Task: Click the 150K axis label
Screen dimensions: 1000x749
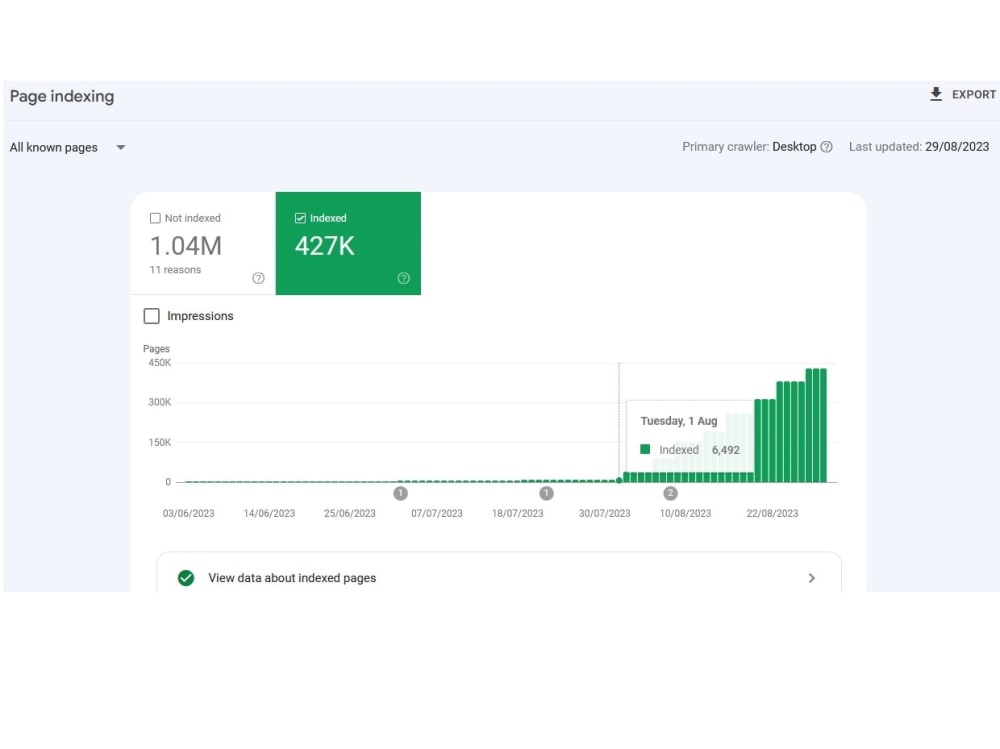Action: pyautogui.click(x=159, y=442)
